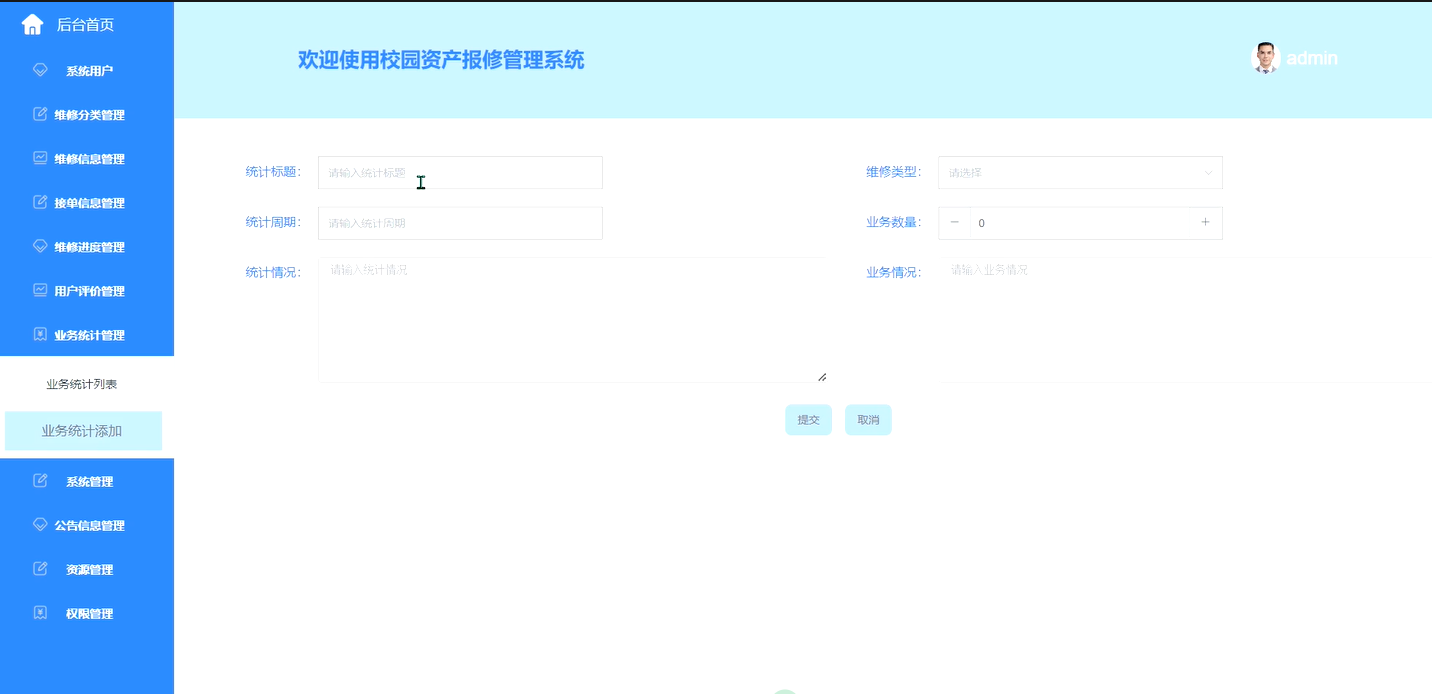Screen dimensions: 1432x694
Task: Click the 统计情况 field label
Action: 273,272
